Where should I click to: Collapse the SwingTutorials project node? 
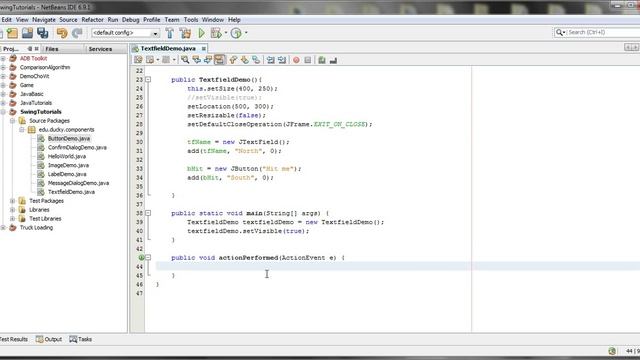(x=3, y=112)
